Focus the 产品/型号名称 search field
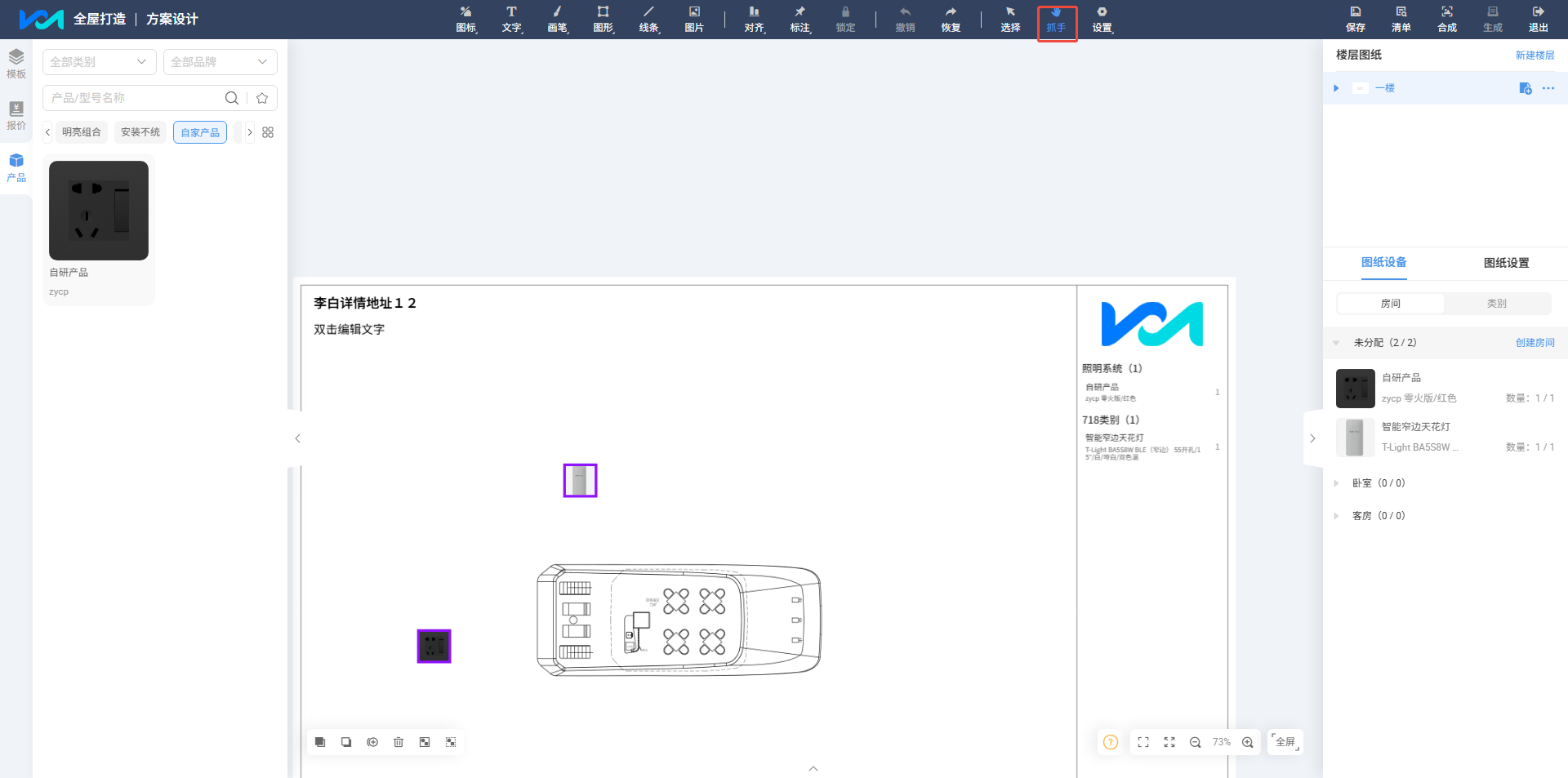 [x=135, y=98]
